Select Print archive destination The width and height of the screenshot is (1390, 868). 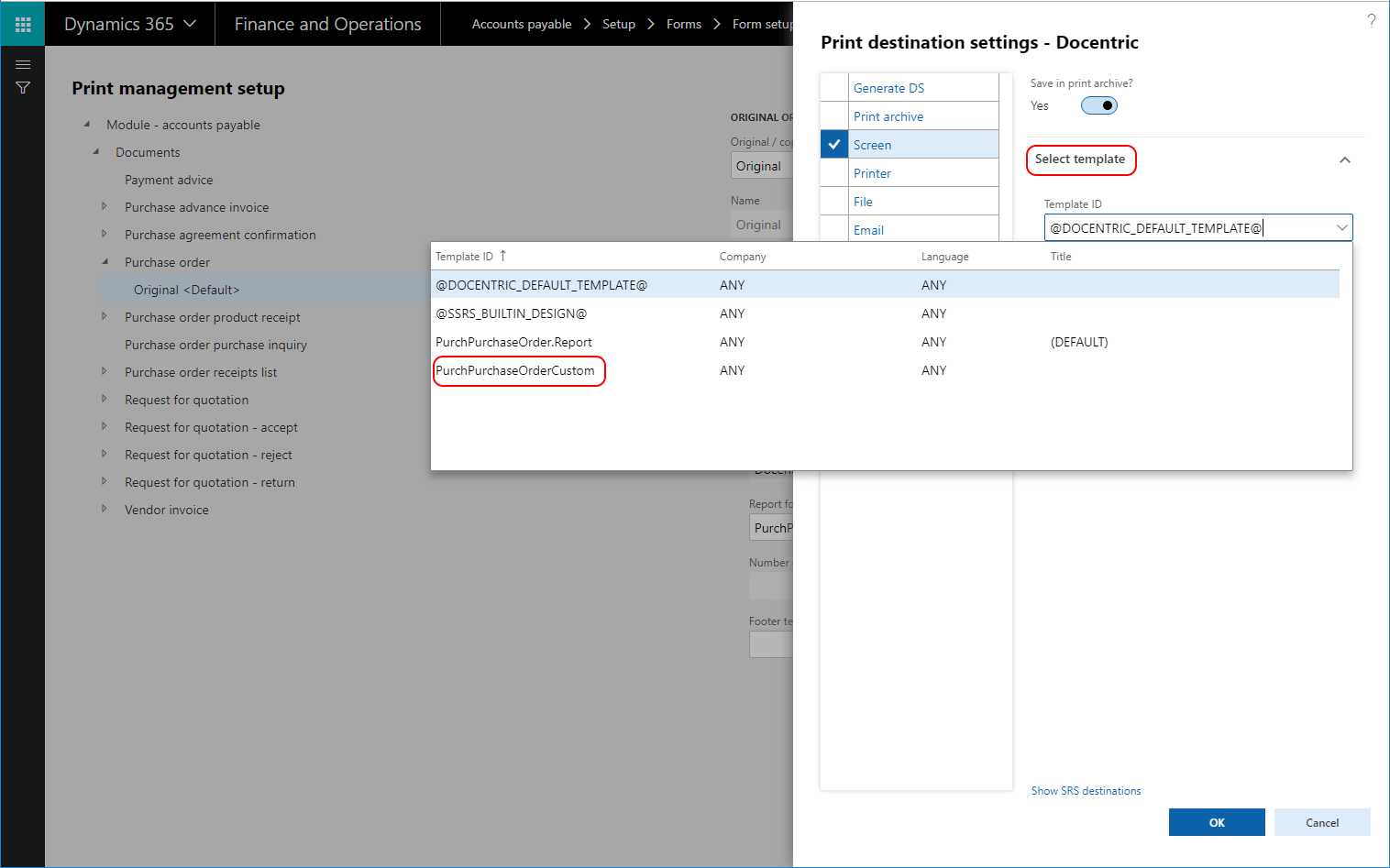(888, 116)
